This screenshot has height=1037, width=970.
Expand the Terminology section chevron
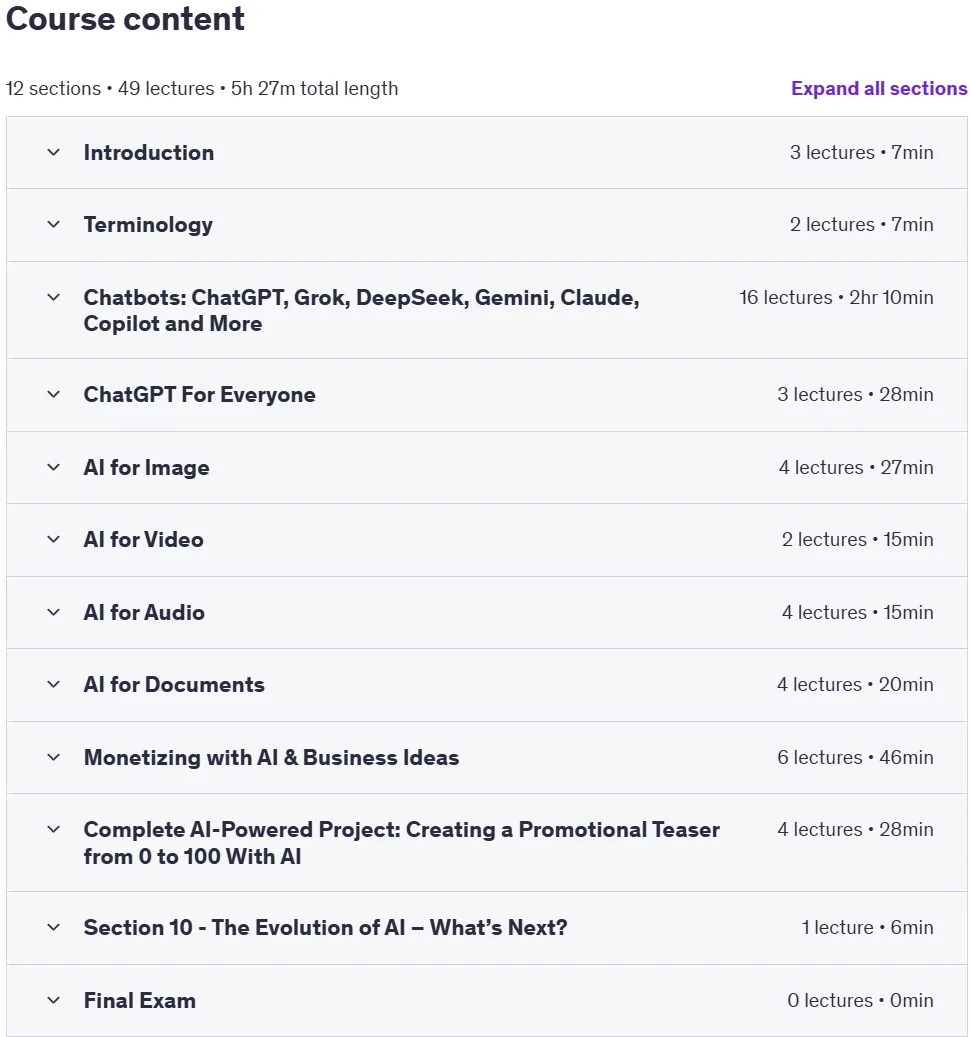click(x=54, y=225)
